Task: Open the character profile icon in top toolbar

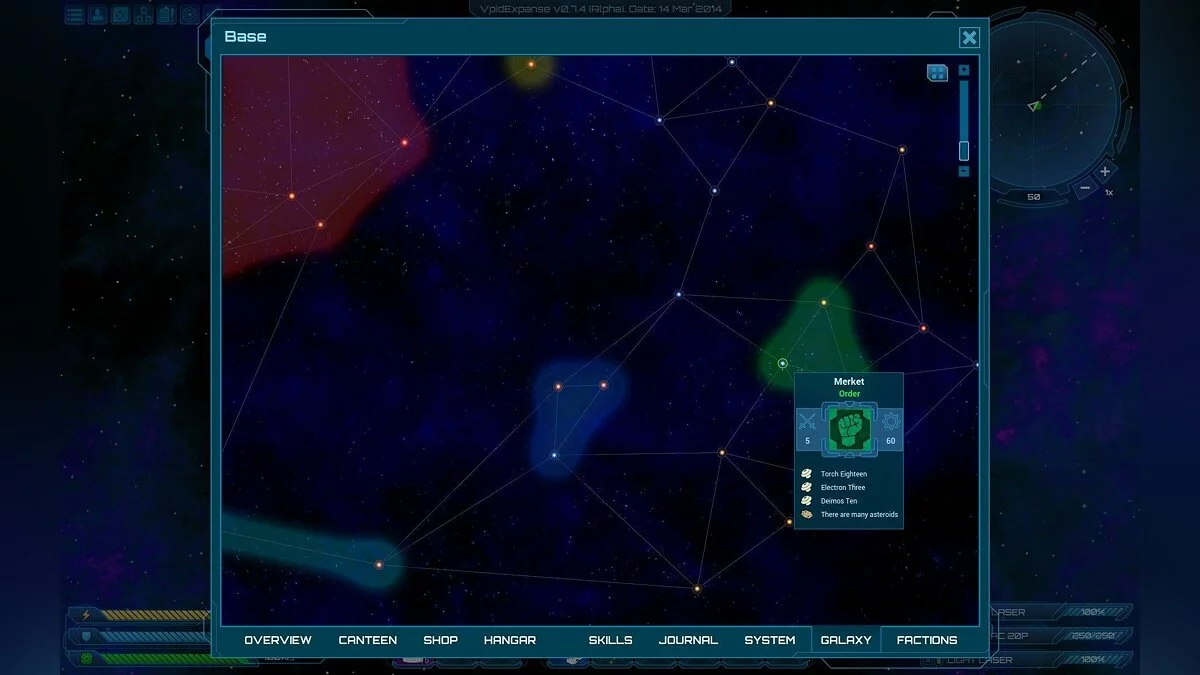Action: tap(98, 15)
